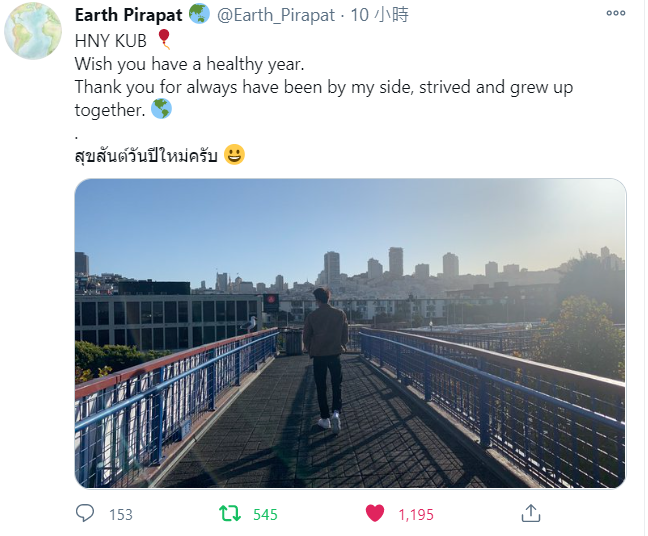The height and width of the screenshot is (536, 648).
Task: Click the HNY KUB text line
Action: [x=111, y=41]
